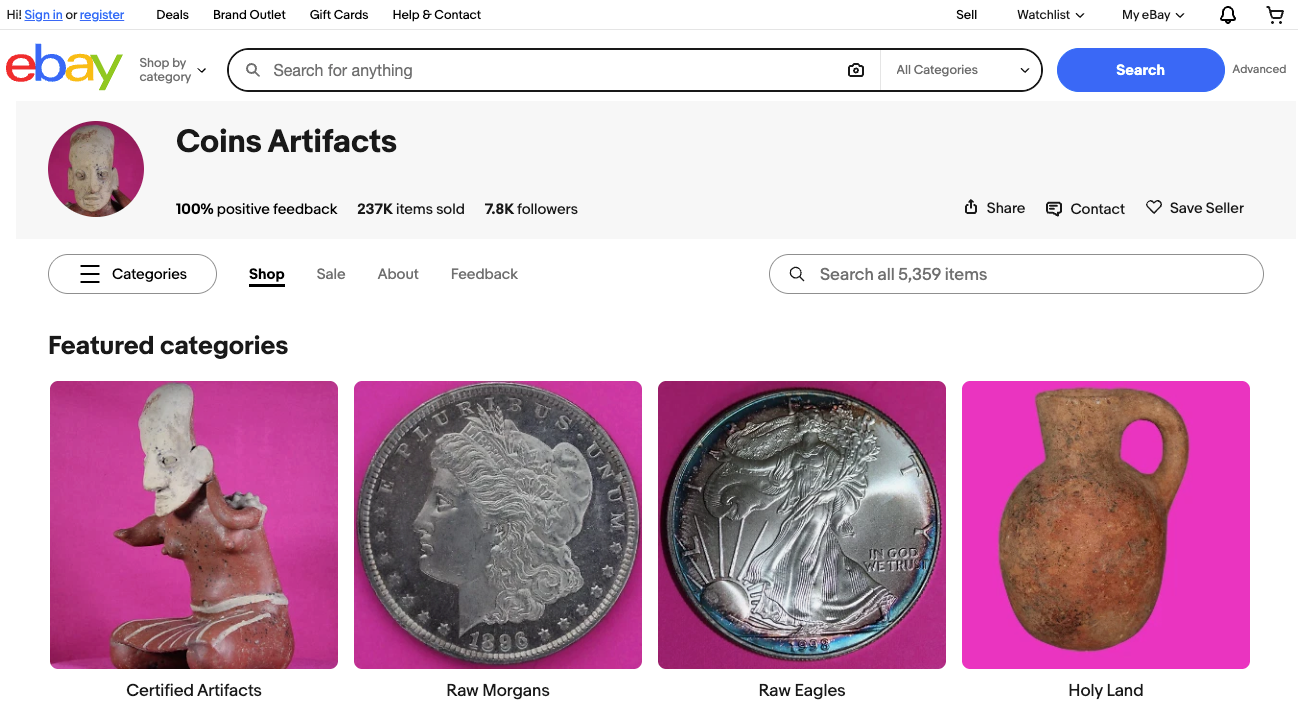1298x713 pixels.
Task: Click the magnifying glass in the main search bar
Action: coord(252,70)
